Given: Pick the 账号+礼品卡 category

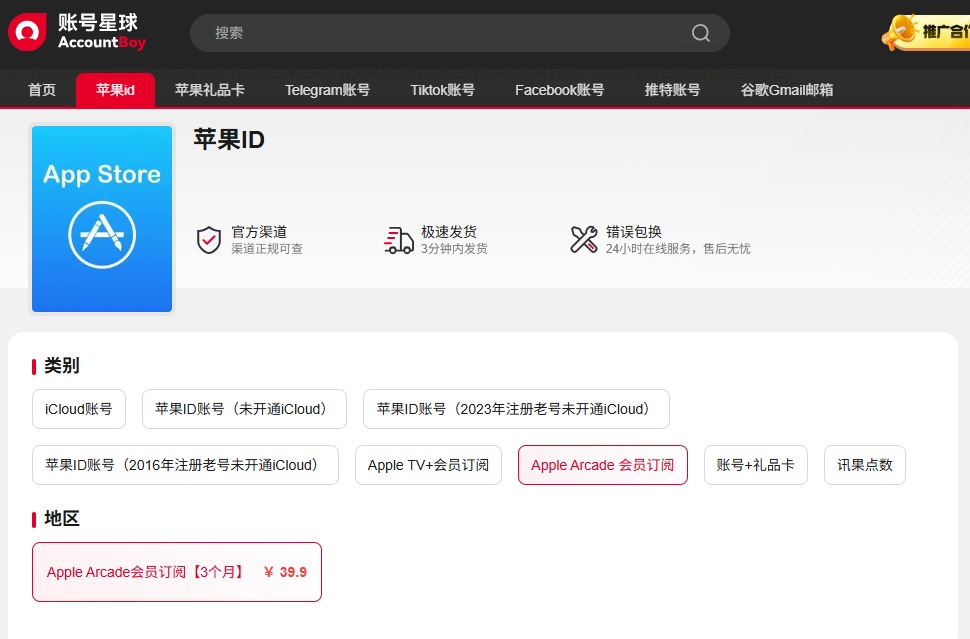Looking at the screenshot, I should click(755, 465).
